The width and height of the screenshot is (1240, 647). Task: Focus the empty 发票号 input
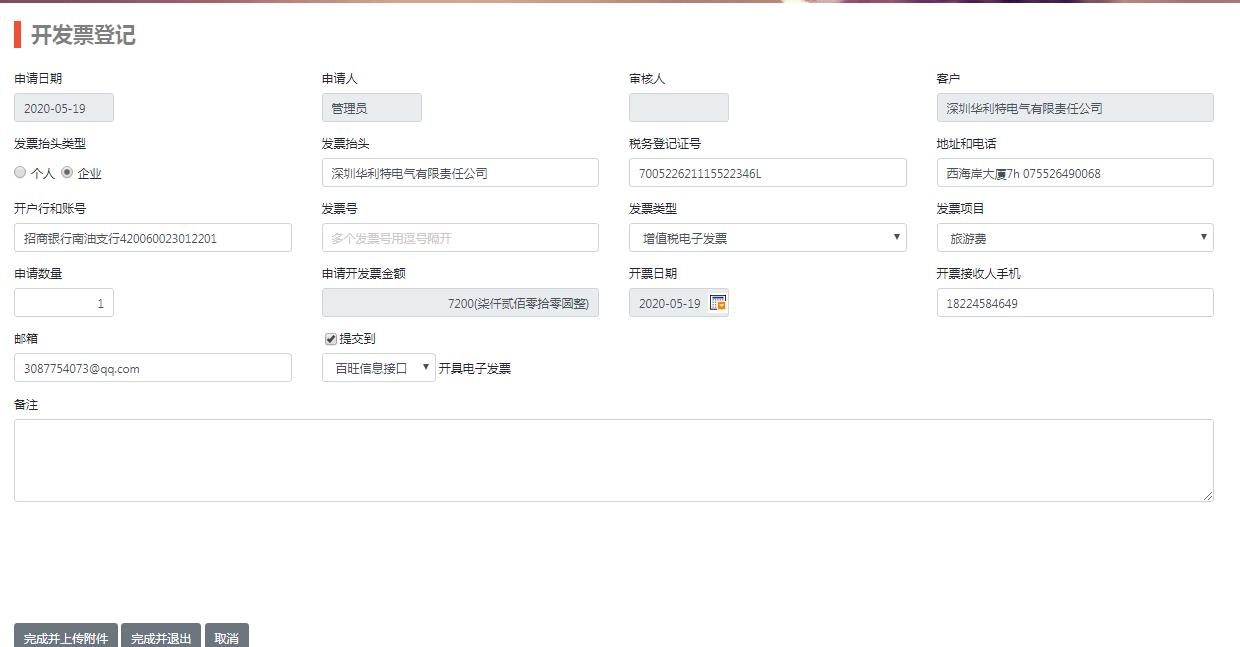coord(460,238)
